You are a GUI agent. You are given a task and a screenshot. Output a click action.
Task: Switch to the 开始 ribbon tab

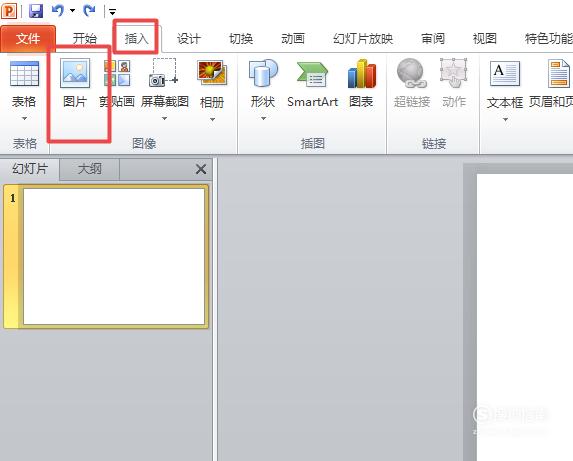84,38
